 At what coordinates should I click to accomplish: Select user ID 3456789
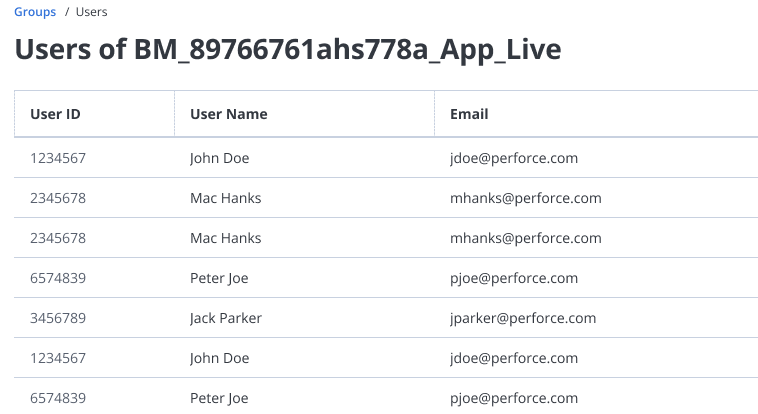click(58, 318)
